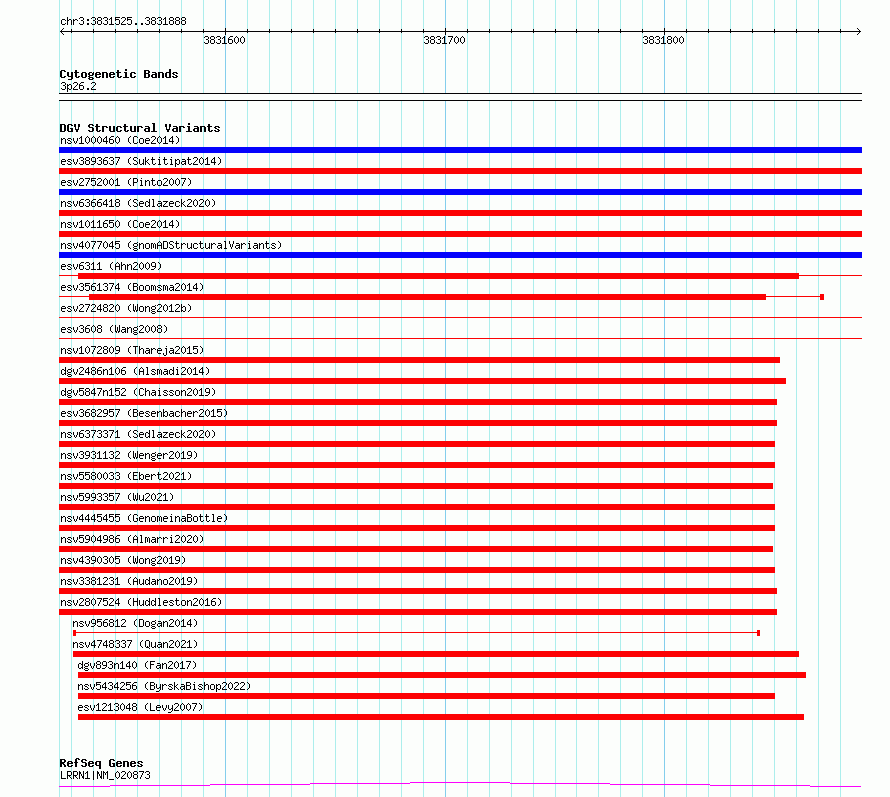Click the nsv5580033 (Ebert2021) label
This screenshot has height=797, width=890.
(x=126, y=476)
